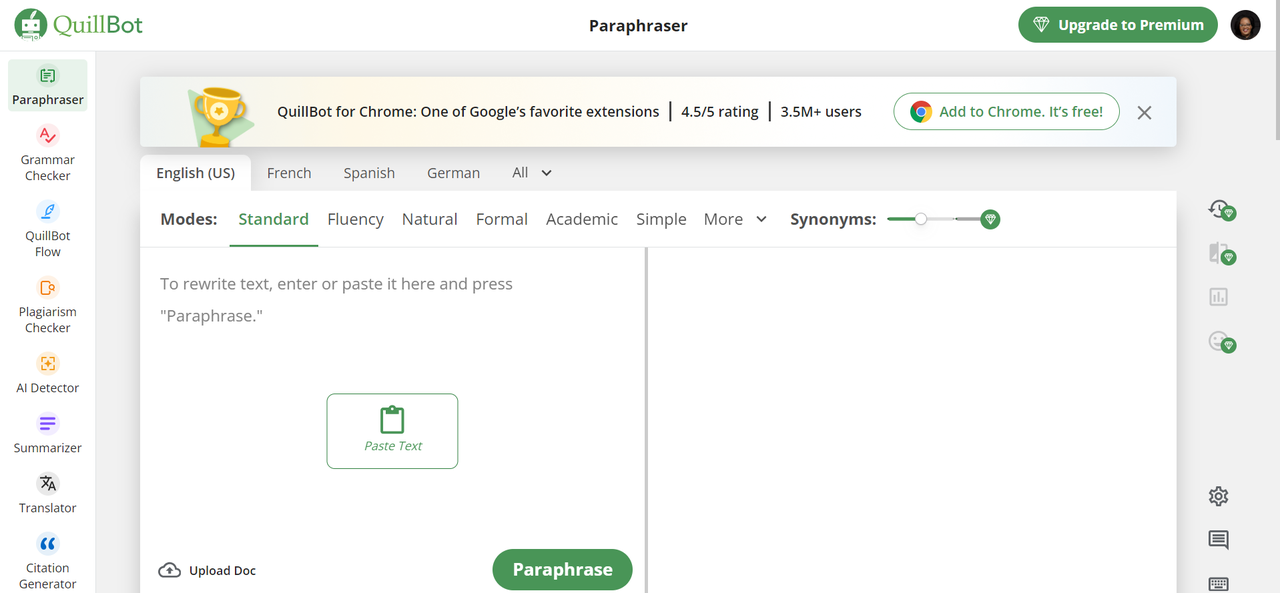Dismiss the Chrome extension banner
This screenshot has width=1280, height=593.
pos(1145,112)
